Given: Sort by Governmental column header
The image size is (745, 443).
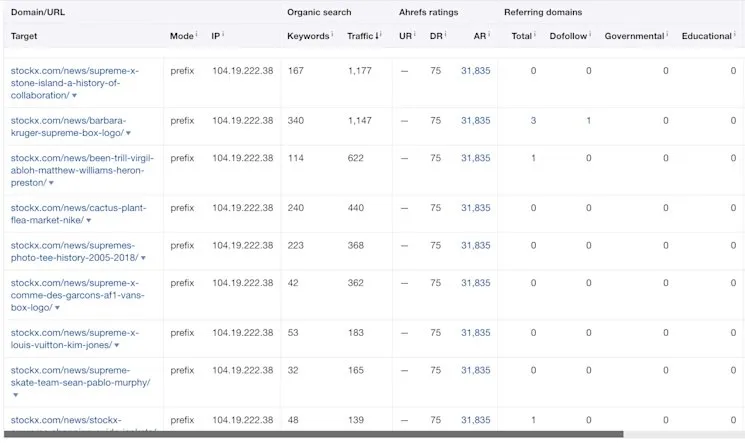Looking at the screenshot, I should [x=634, y=36].
